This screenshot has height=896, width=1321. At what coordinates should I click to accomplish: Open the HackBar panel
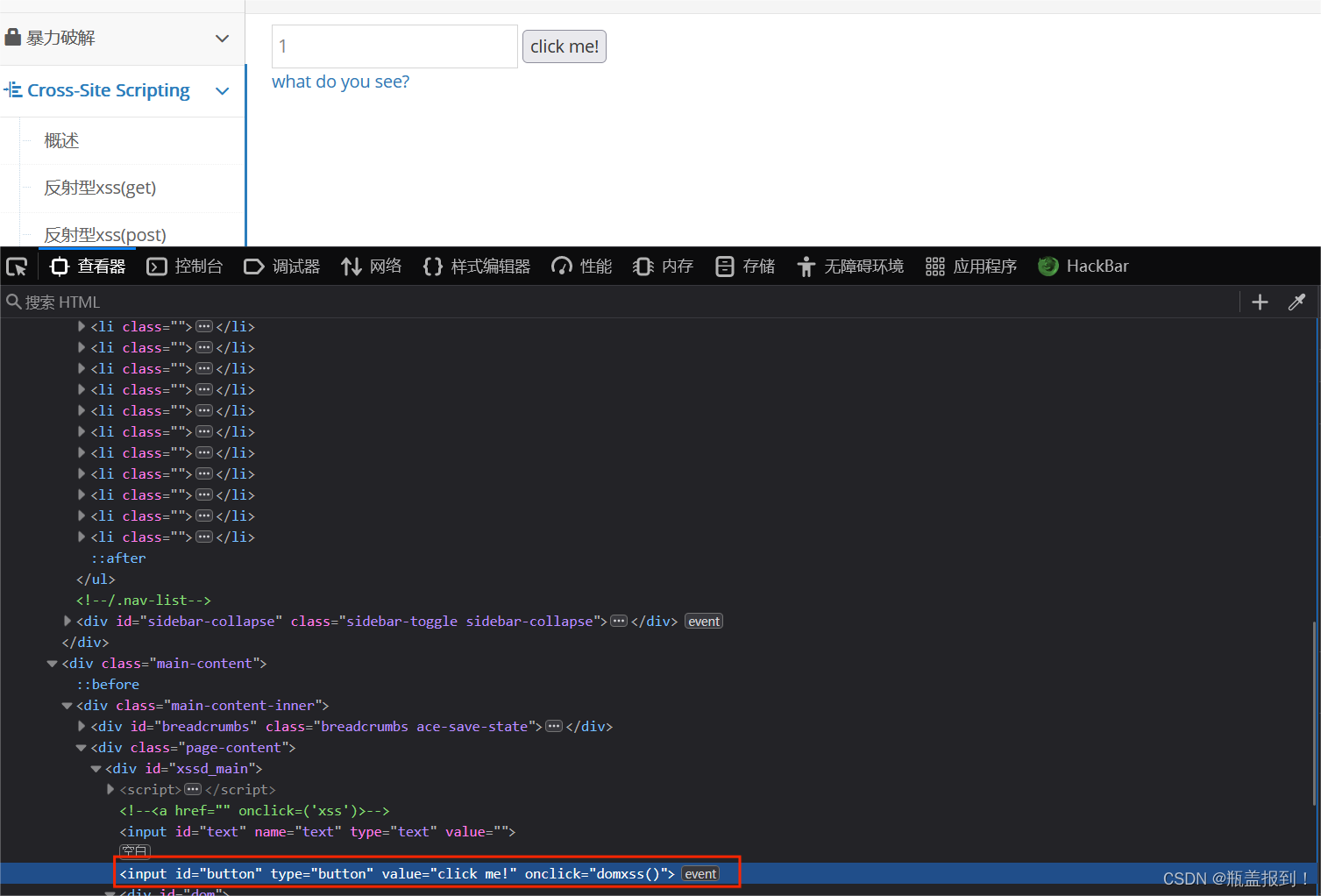1083,266
